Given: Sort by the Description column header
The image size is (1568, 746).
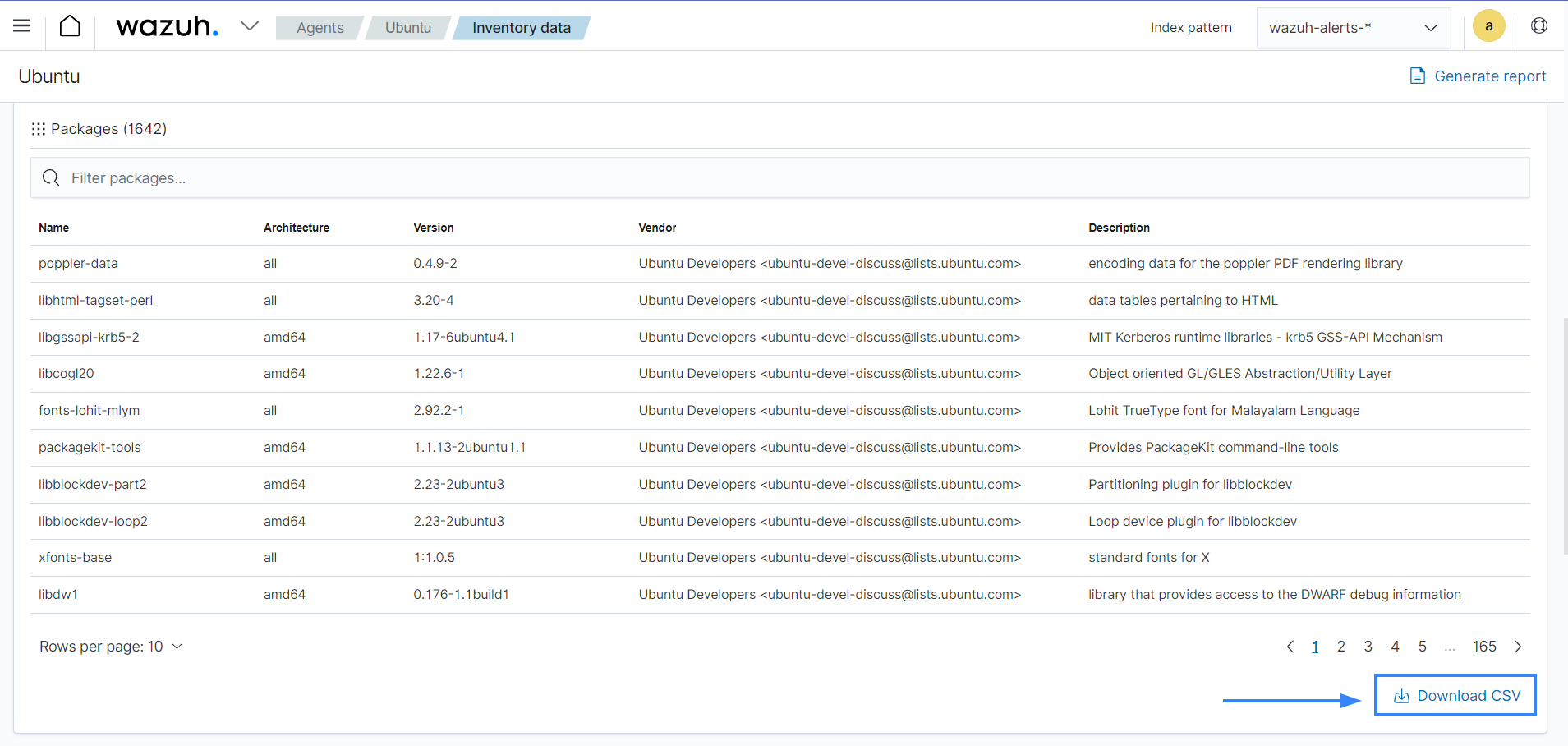Looking at the screenshot, I should pos(1120,228).
